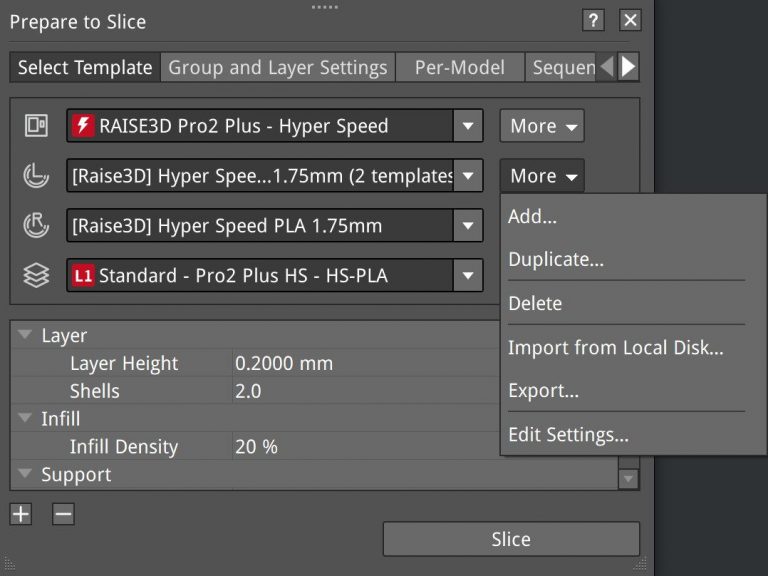Open the RAISE3D Pro2 Plus printer dropdown
This screenshot has height=576, width=768.
click(468, 125)
